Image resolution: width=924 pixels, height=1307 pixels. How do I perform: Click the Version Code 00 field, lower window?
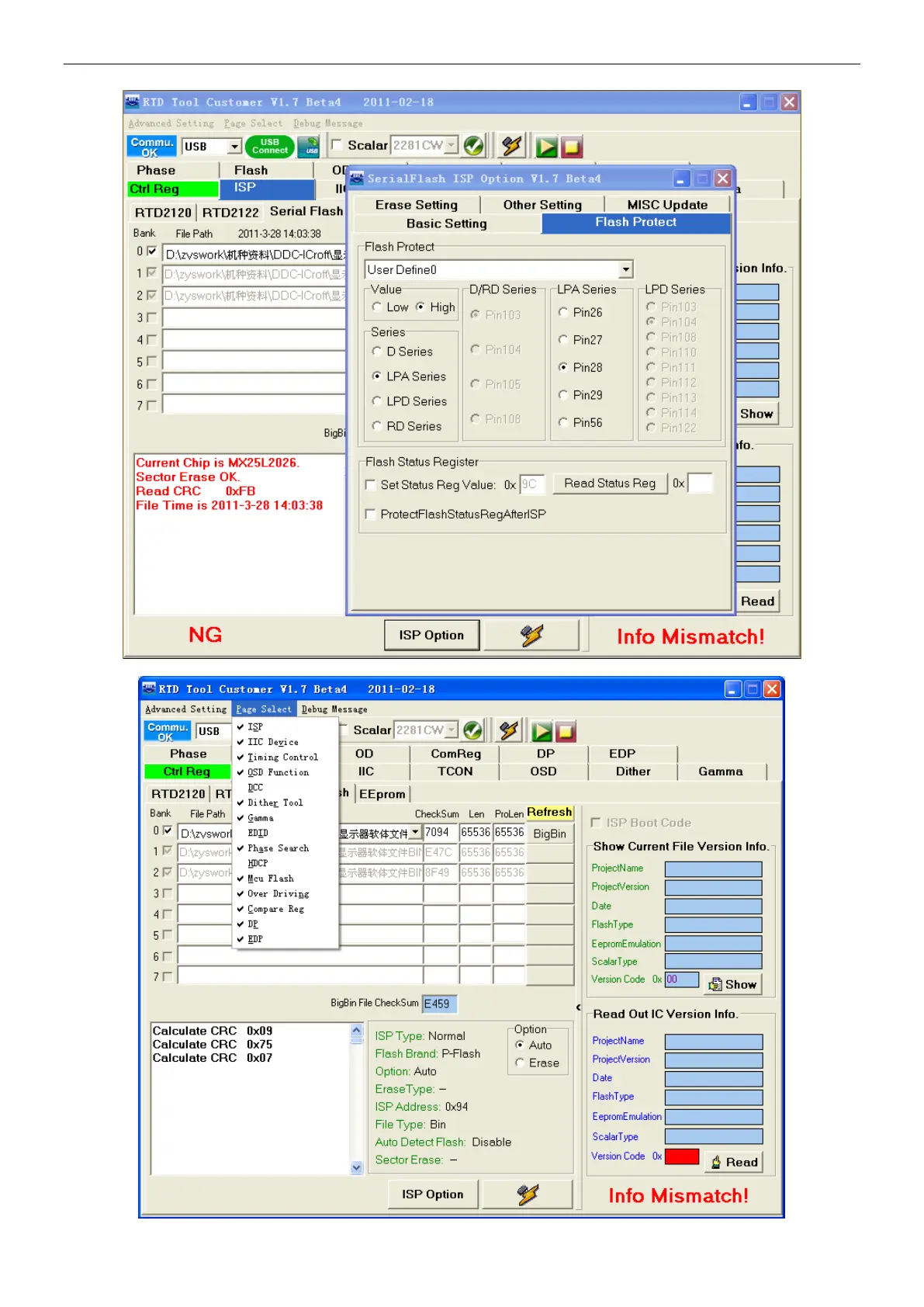click(x=682, y=979)
